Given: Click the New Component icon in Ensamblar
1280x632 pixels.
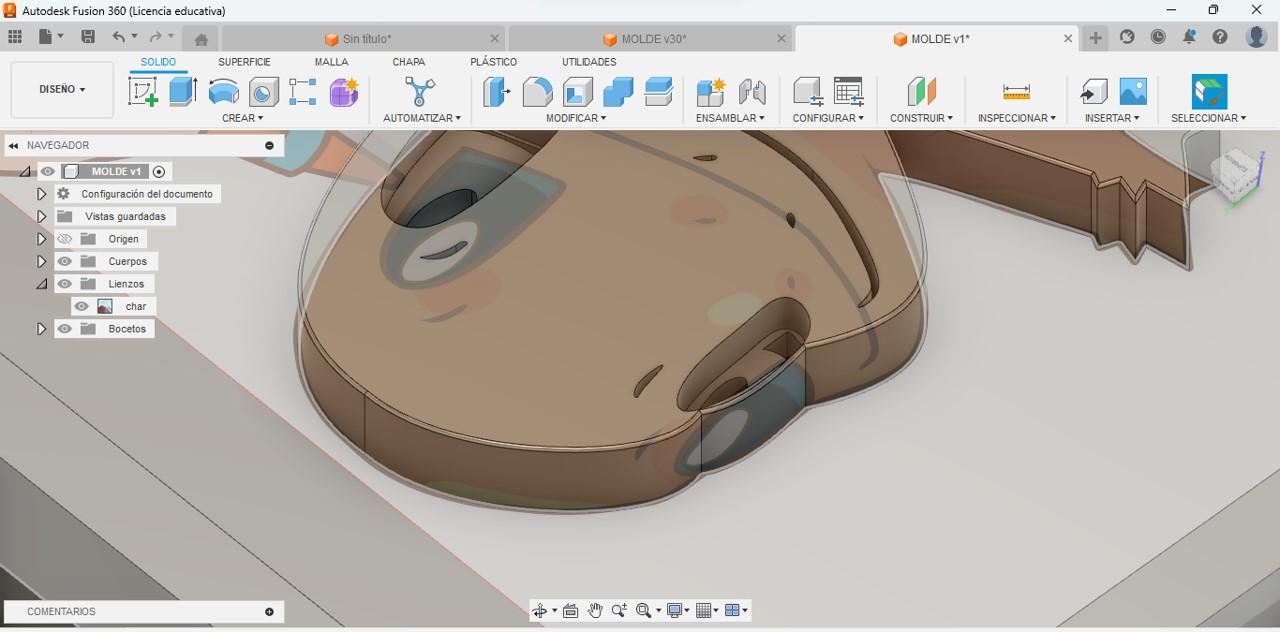Looking at the screenshot, I should pos(711,92).
